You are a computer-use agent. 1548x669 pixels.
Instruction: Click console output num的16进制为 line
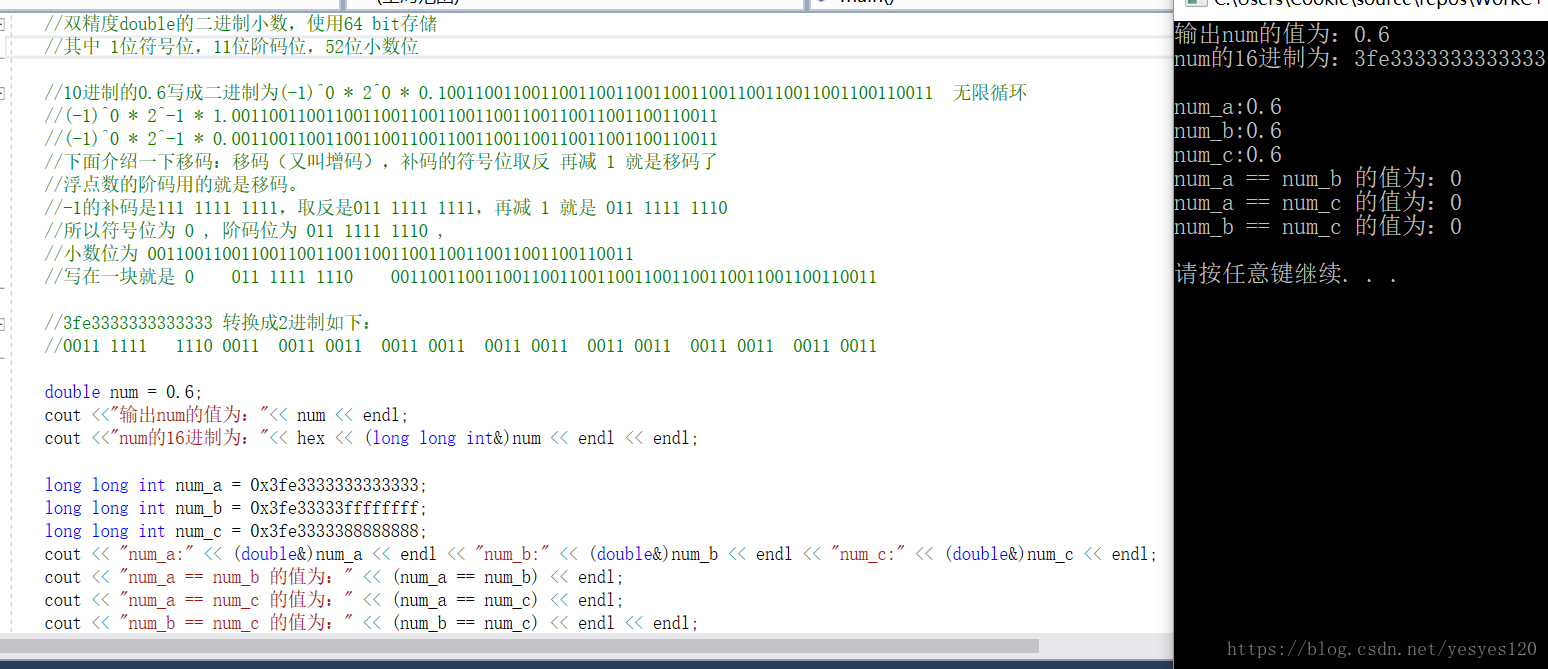(1360, 58)
